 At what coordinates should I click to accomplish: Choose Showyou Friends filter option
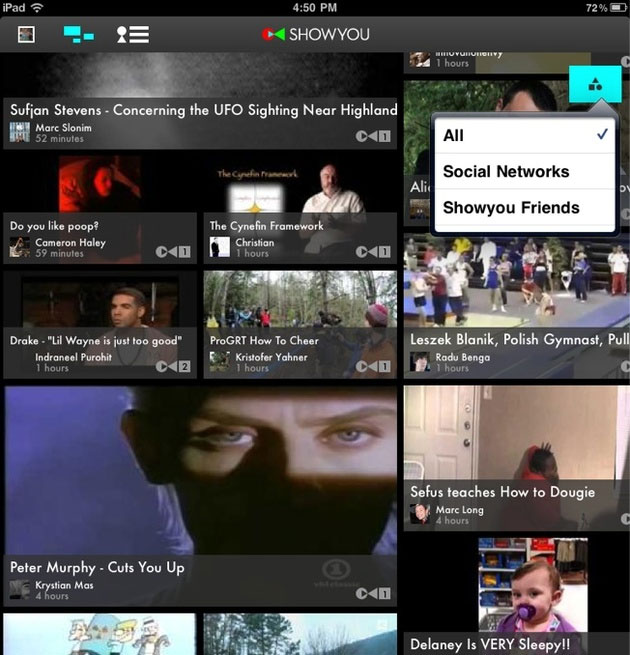click(x=525, y=208)
